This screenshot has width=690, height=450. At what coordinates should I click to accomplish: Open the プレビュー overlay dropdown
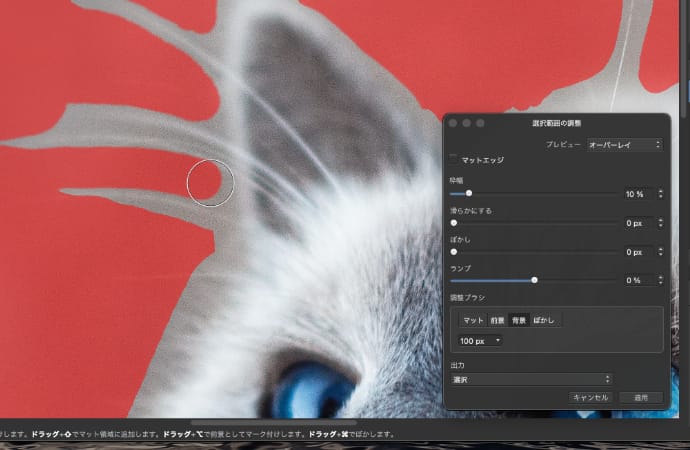pyautogui.click(x=624, y=145)
